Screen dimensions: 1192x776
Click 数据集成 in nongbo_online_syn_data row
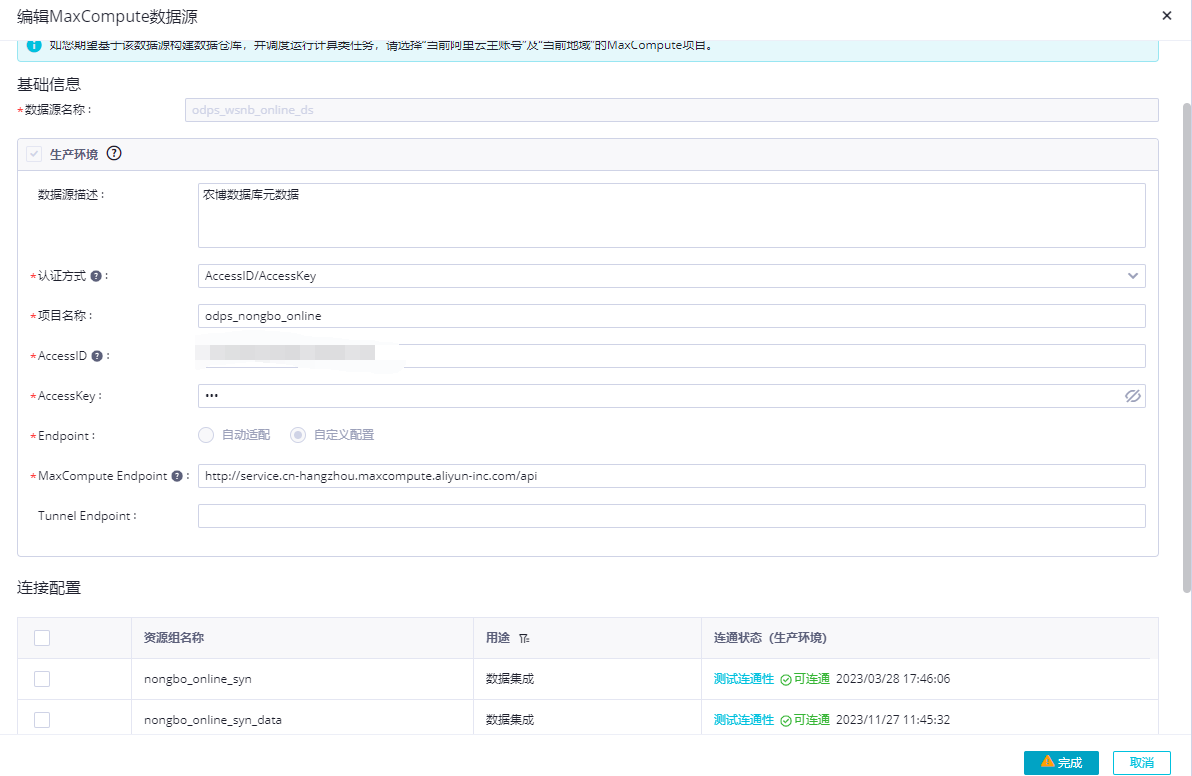pyautogui.click(x=510, y=720)
